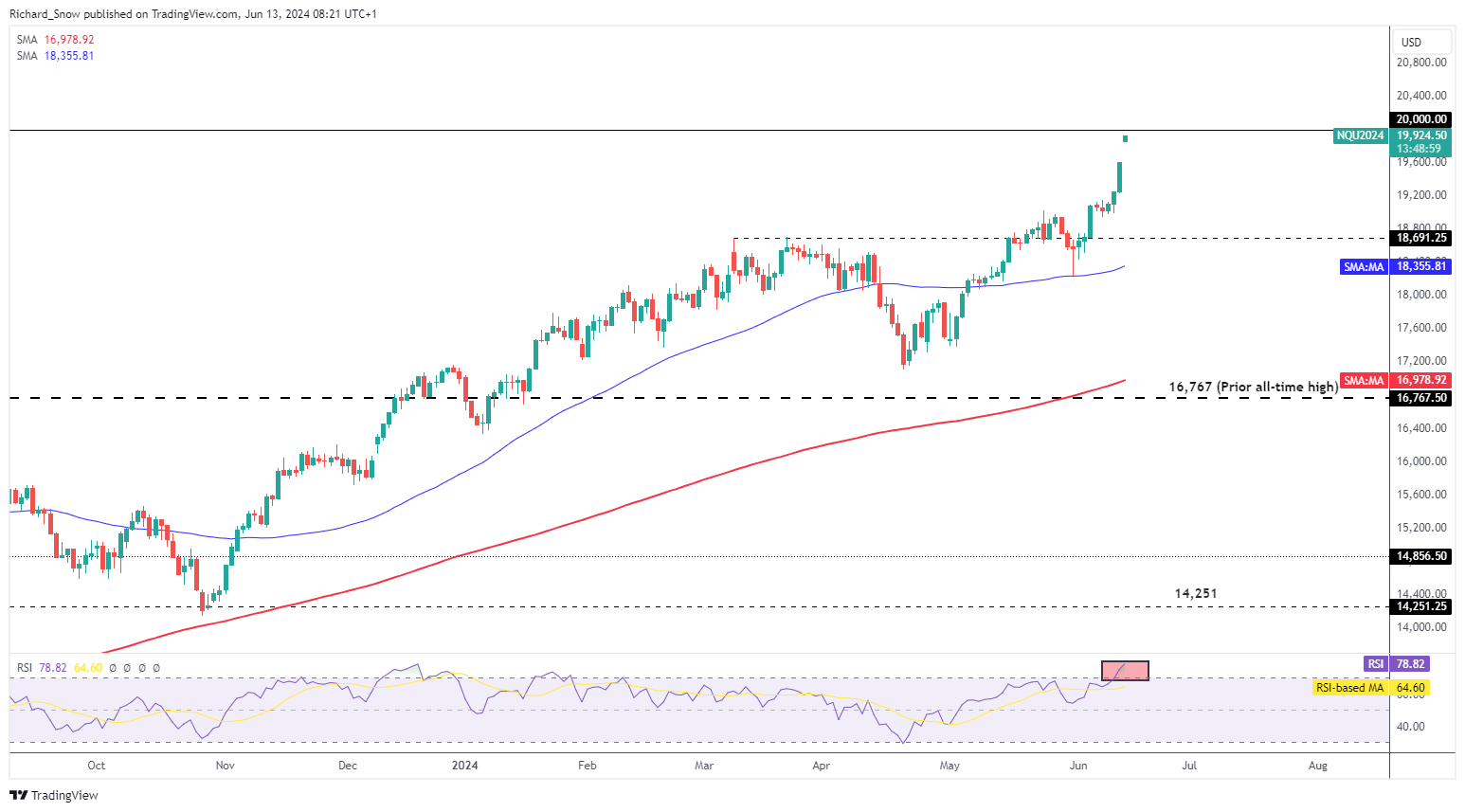Click the Aug label on time axis
The image size is (1465, 812).
click(x=1317, y=766)
